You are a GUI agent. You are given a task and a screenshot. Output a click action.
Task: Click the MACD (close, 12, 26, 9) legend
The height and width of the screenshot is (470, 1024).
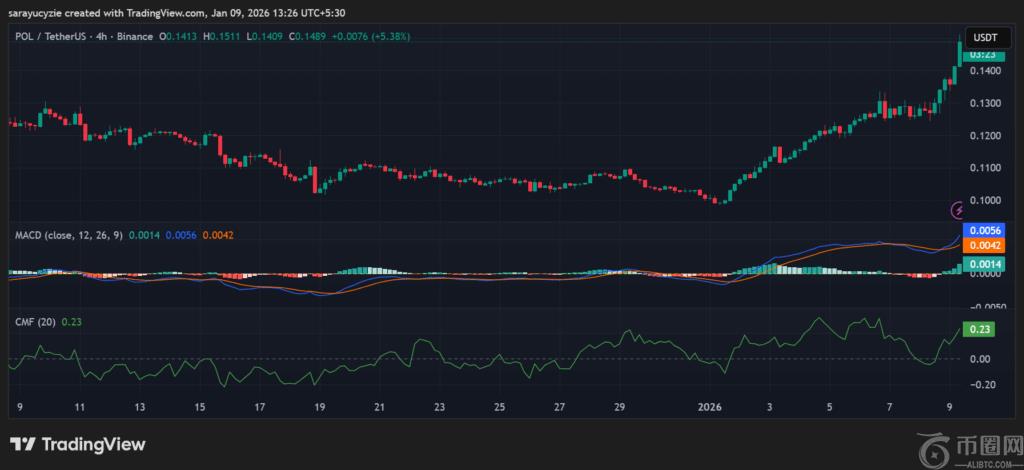point(67,234)
